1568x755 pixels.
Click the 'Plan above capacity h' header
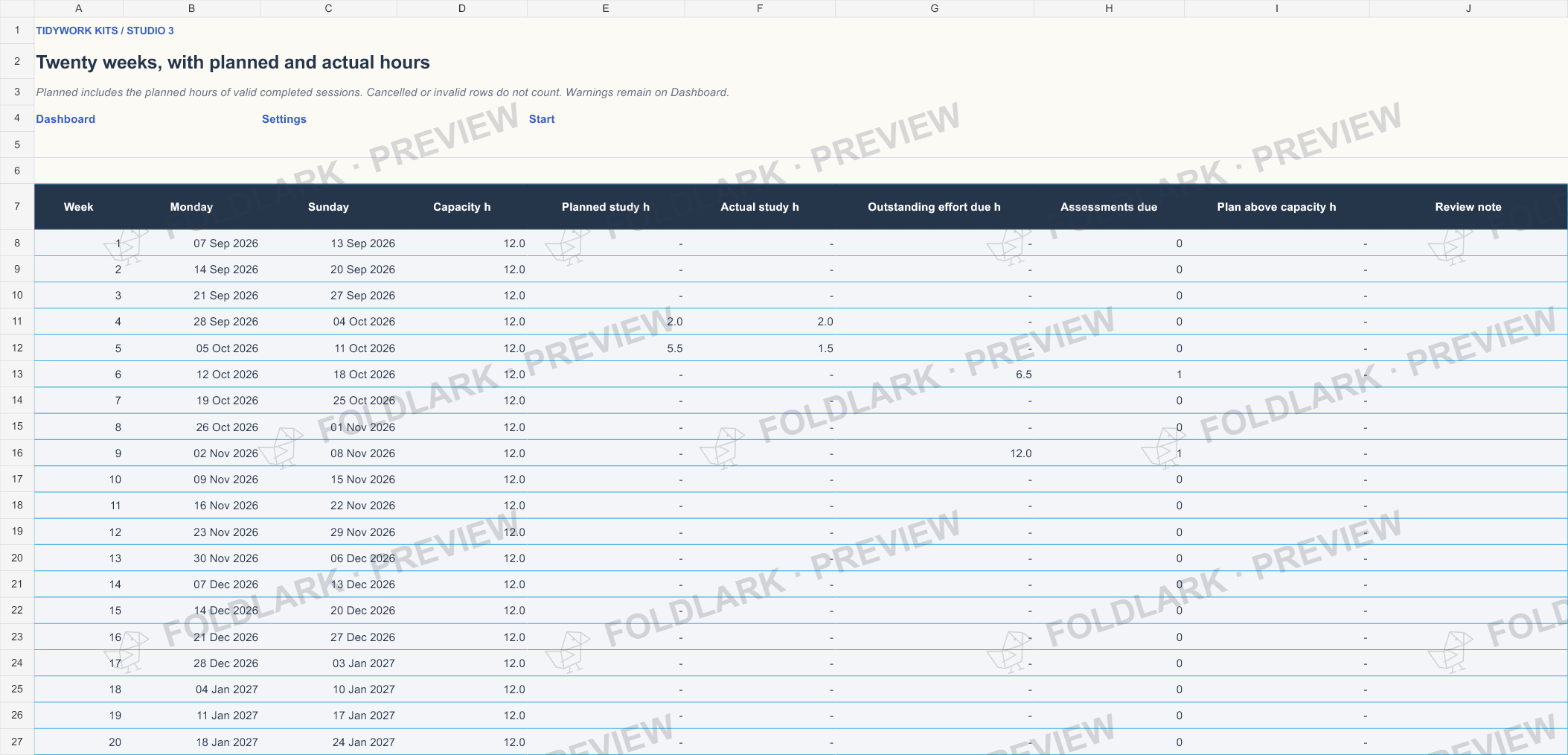click(x=1277, y=207)
